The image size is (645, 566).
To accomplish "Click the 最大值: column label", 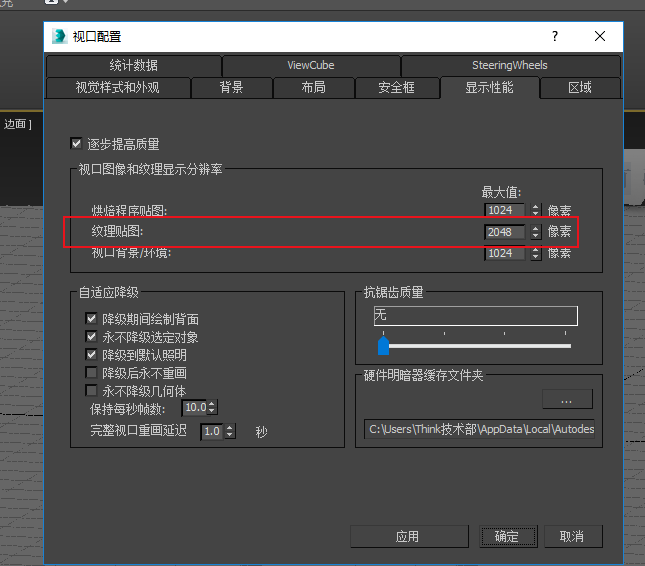I will coord(501,192).
